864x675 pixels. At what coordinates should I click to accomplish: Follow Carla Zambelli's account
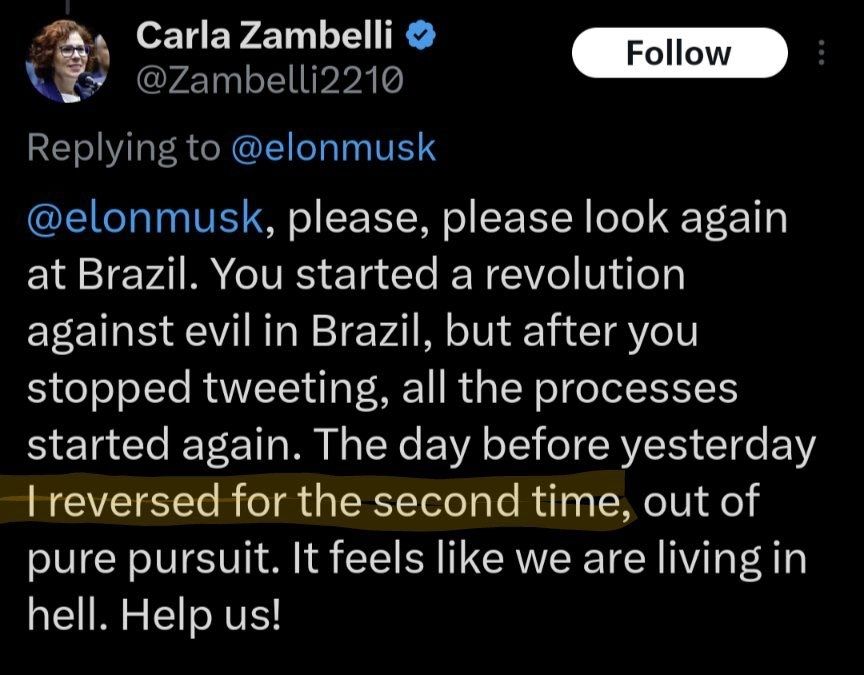679,53
